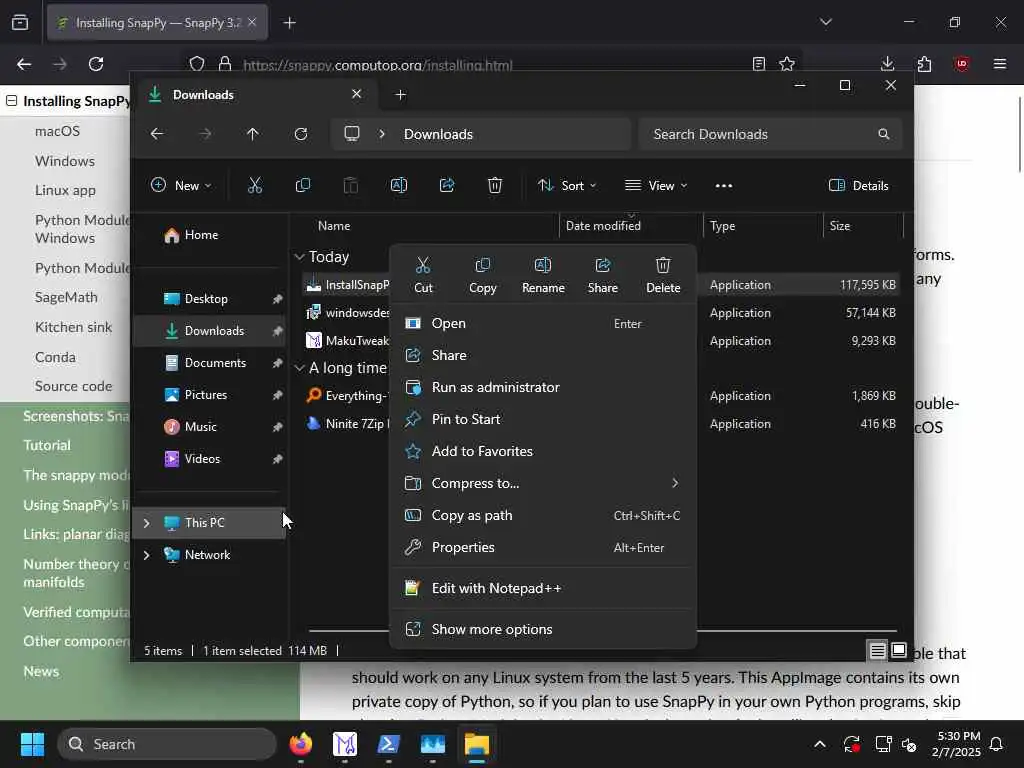The width and height of the screenshot is (1024, 768).
Task: Refresh the Downloads folder view
Action: point(300,134)
